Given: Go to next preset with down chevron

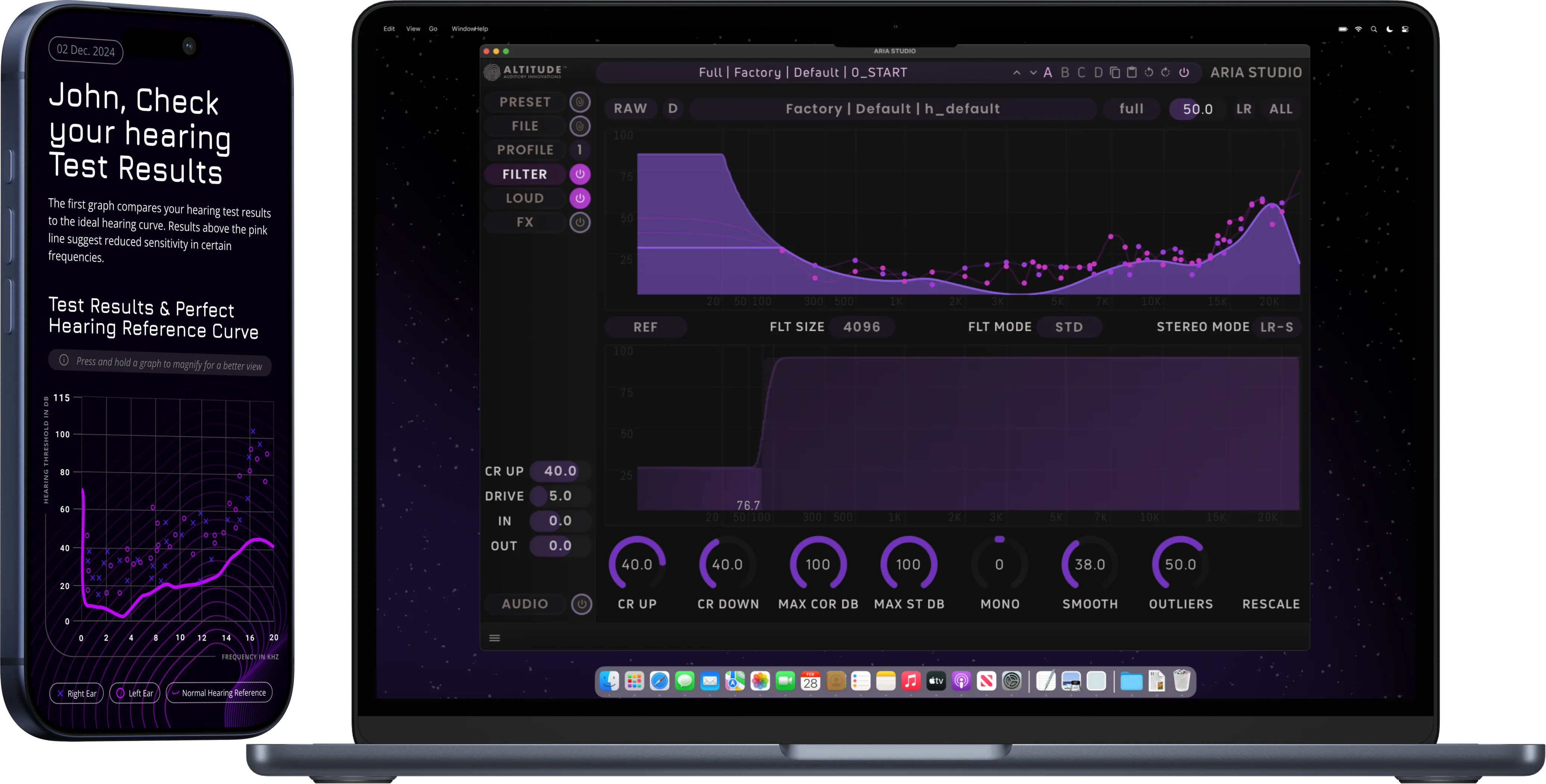Looking at the screenshot, I should pyautogui.click(x=1033, y=72).
